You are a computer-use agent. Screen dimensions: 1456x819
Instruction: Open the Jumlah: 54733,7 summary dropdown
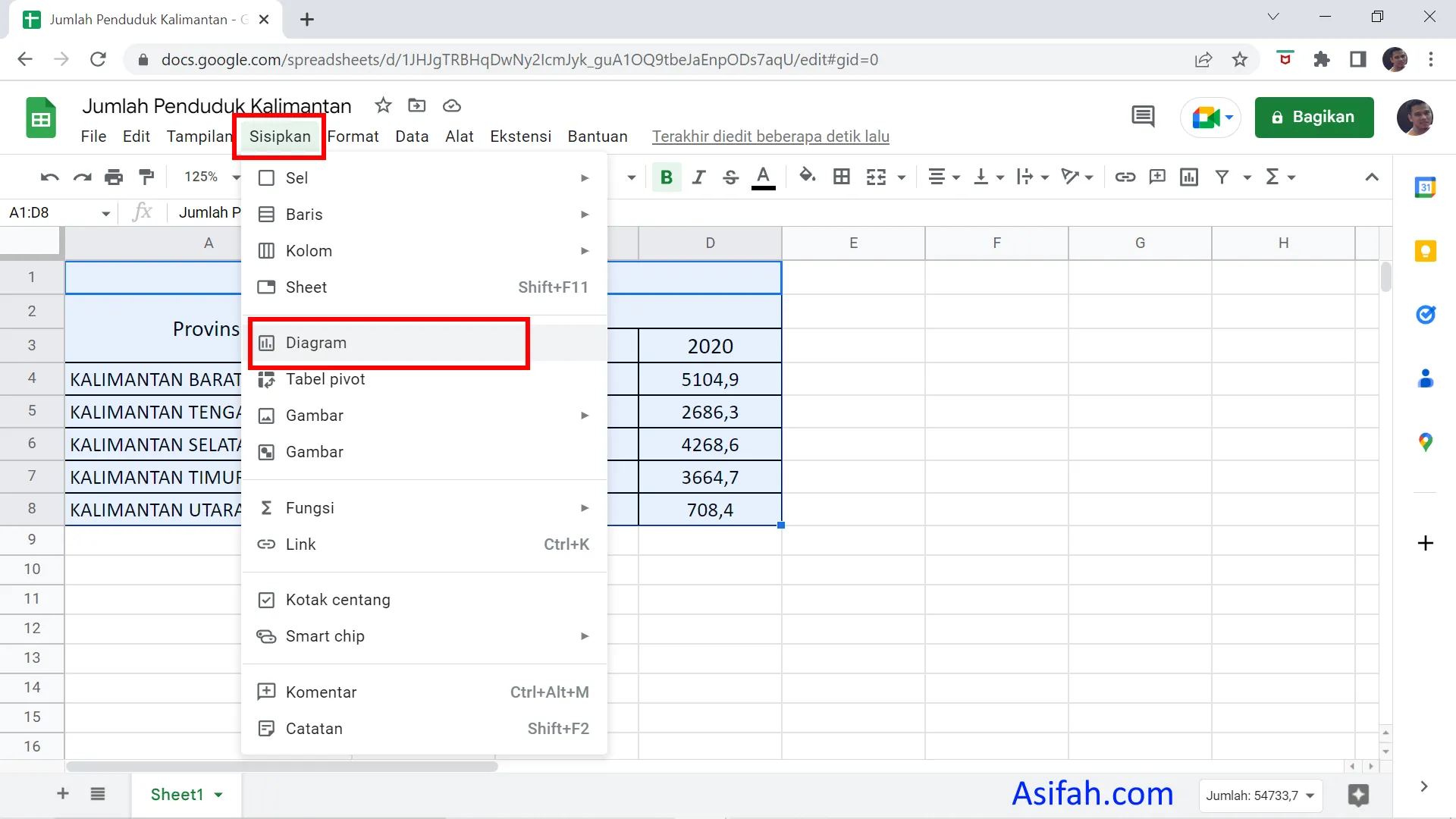click(x=1260, y=795)
